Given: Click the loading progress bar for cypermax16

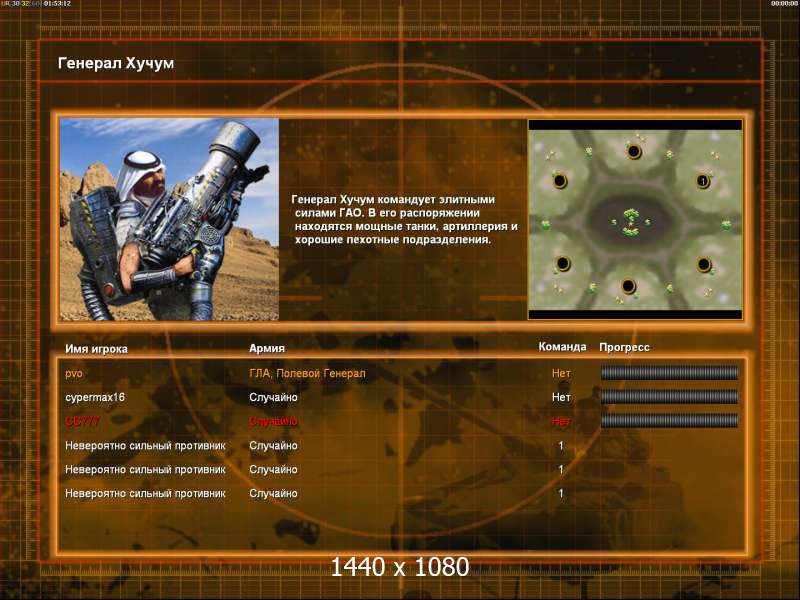Looking at the screenshot, I should [669, 397].
